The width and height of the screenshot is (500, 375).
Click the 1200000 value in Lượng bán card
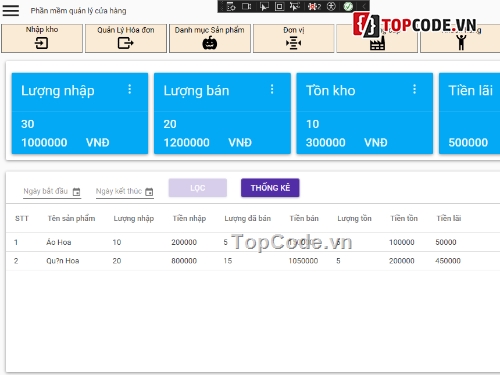187,143
